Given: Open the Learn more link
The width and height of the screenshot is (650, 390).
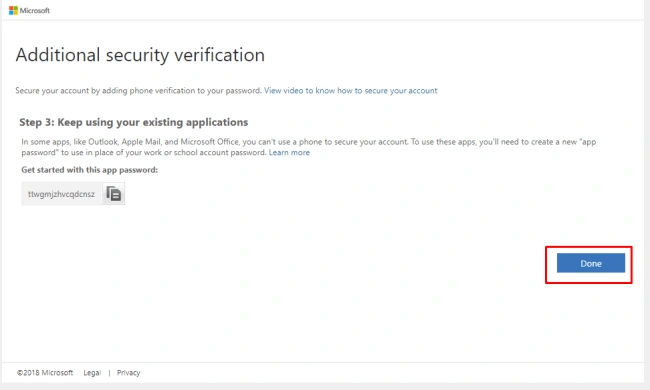Looking at the screenshot, I should pos(289,153).
